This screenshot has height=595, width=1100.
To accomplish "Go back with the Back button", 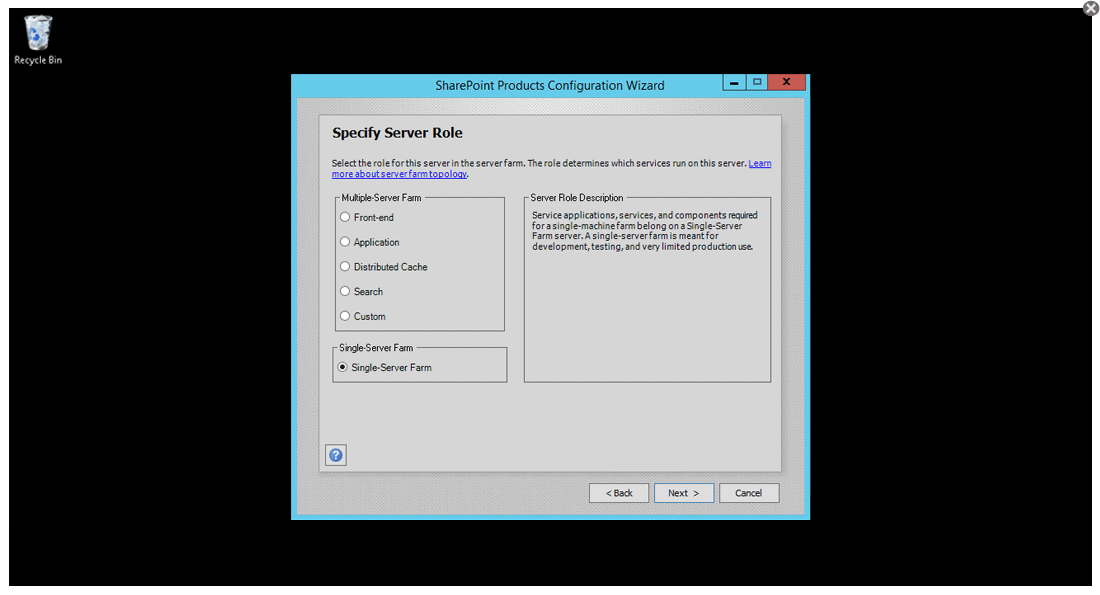I will coord(619,493).
